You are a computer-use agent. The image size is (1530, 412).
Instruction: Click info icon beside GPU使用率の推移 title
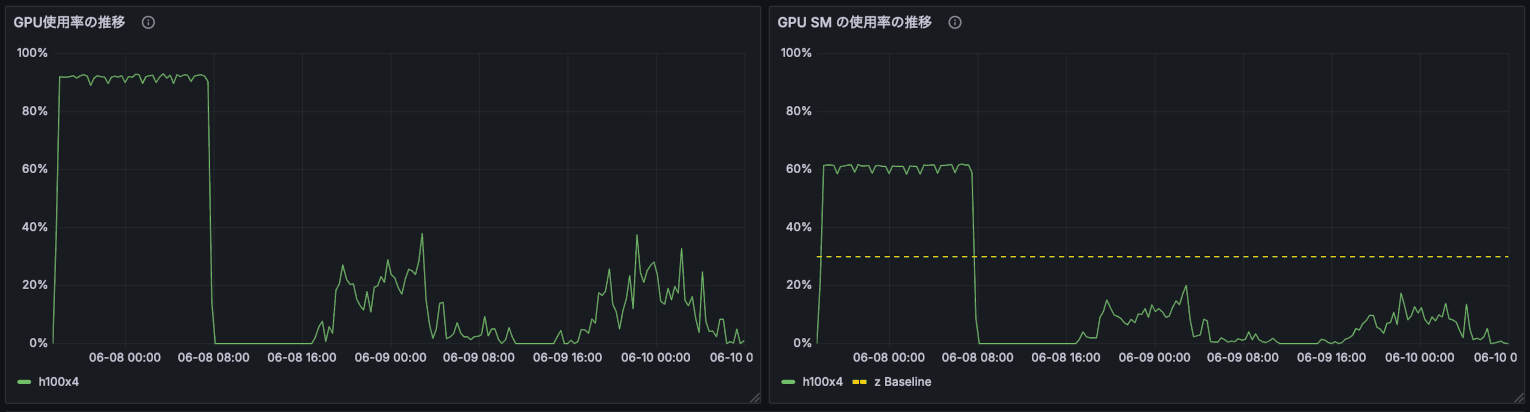pyautogui.click(x=148, y=22)
